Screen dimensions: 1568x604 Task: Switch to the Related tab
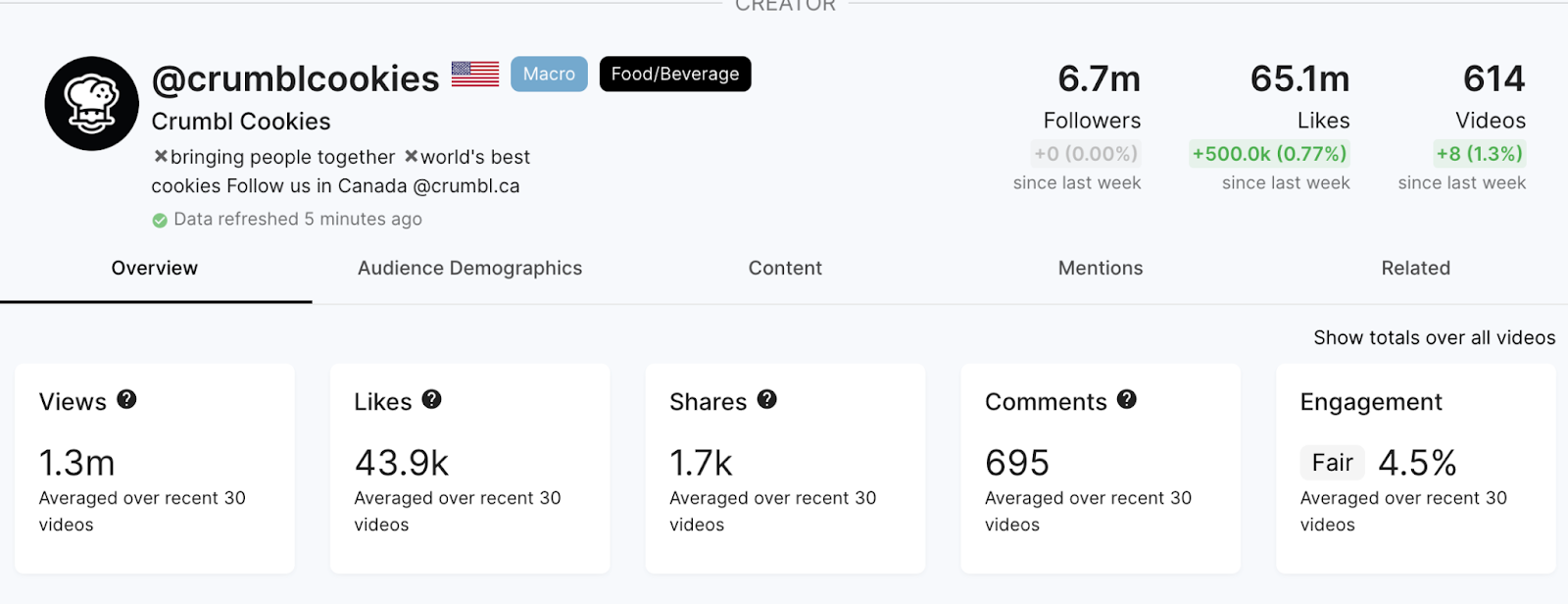[1416, 268]
